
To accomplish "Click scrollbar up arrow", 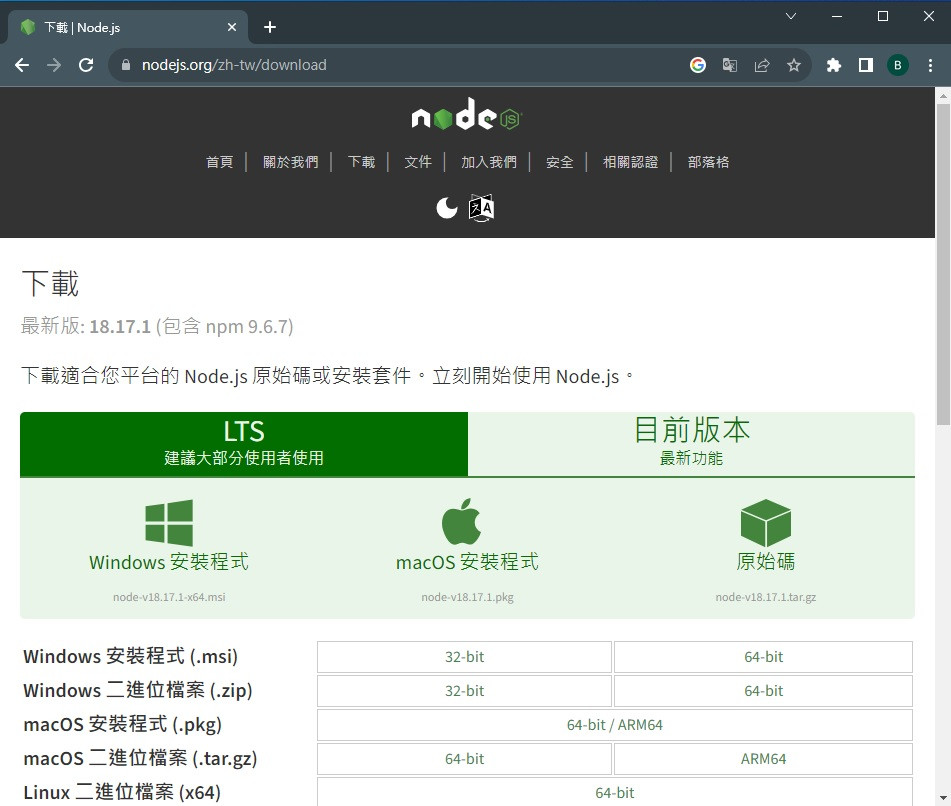I will coord(943,96).
